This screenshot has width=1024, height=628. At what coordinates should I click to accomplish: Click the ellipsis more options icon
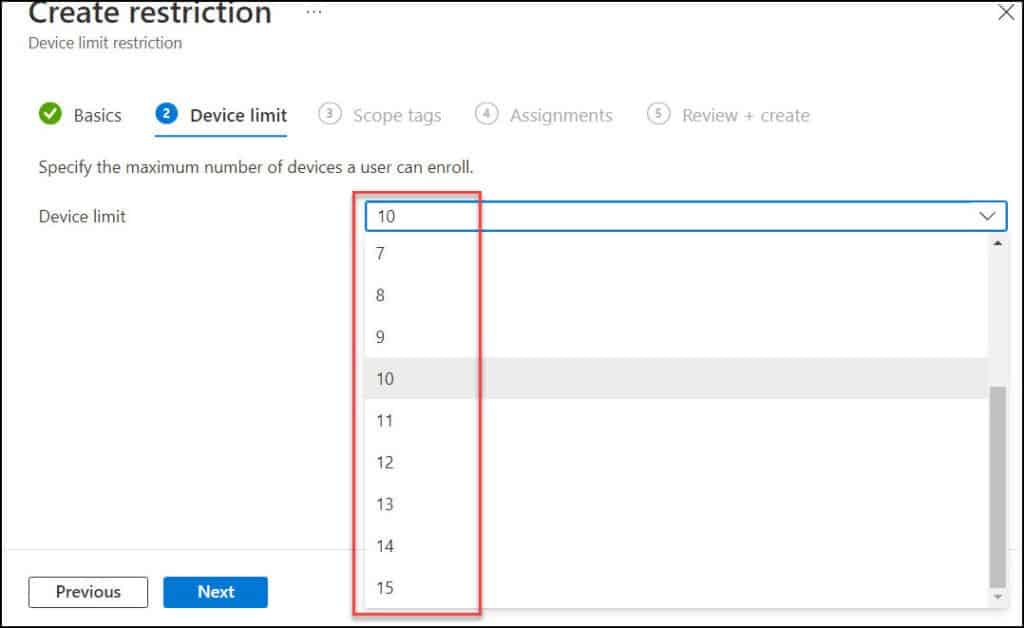tap(314, 13)
